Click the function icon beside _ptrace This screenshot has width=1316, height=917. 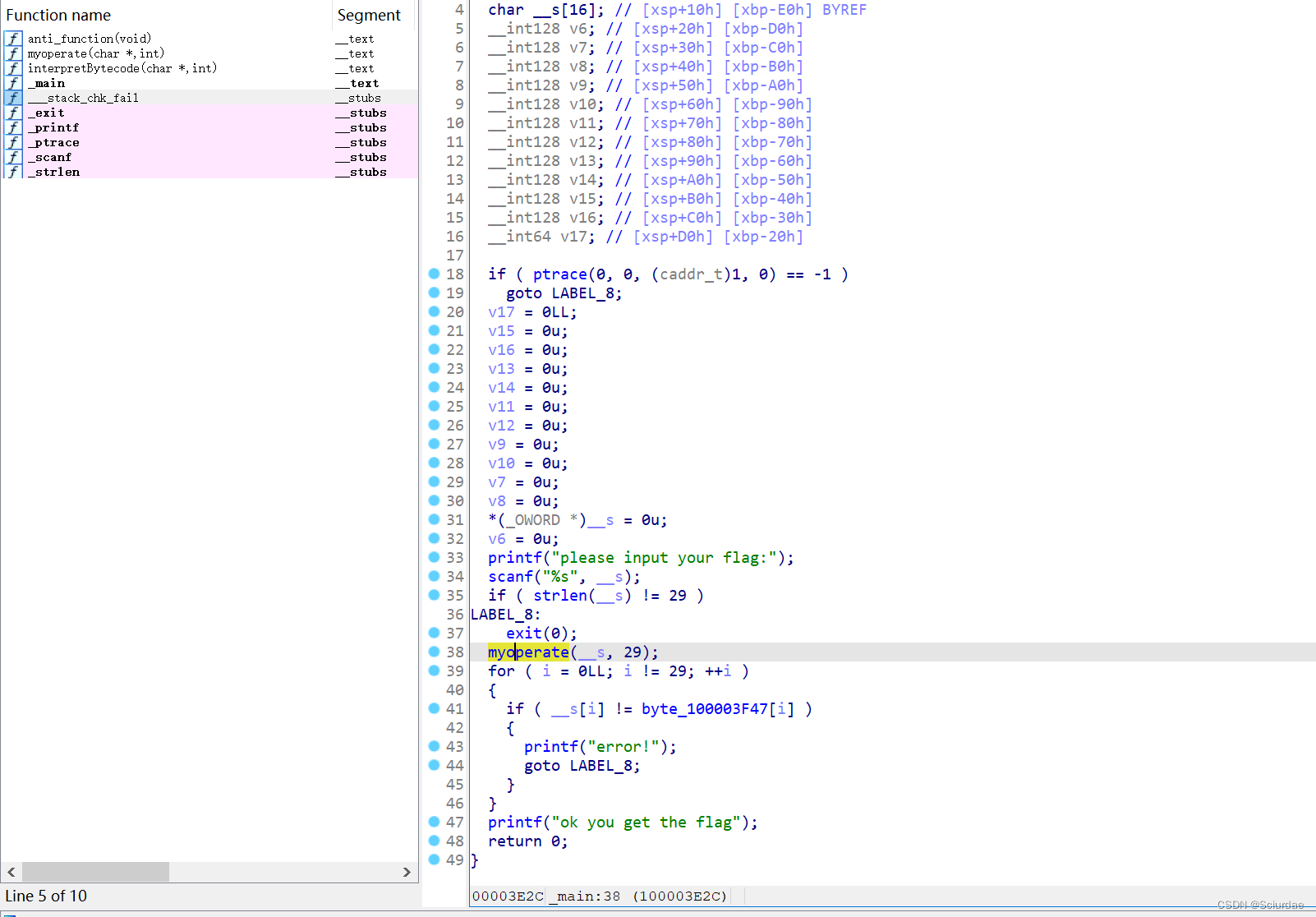(13, 142)
